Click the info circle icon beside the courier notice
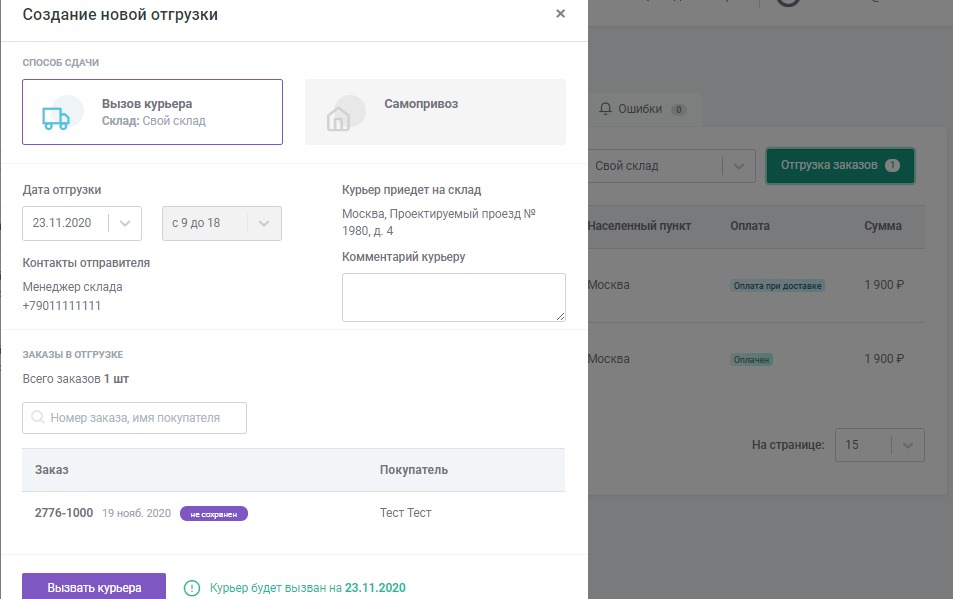This screenshot has height=599, width=953. (192, 588)
